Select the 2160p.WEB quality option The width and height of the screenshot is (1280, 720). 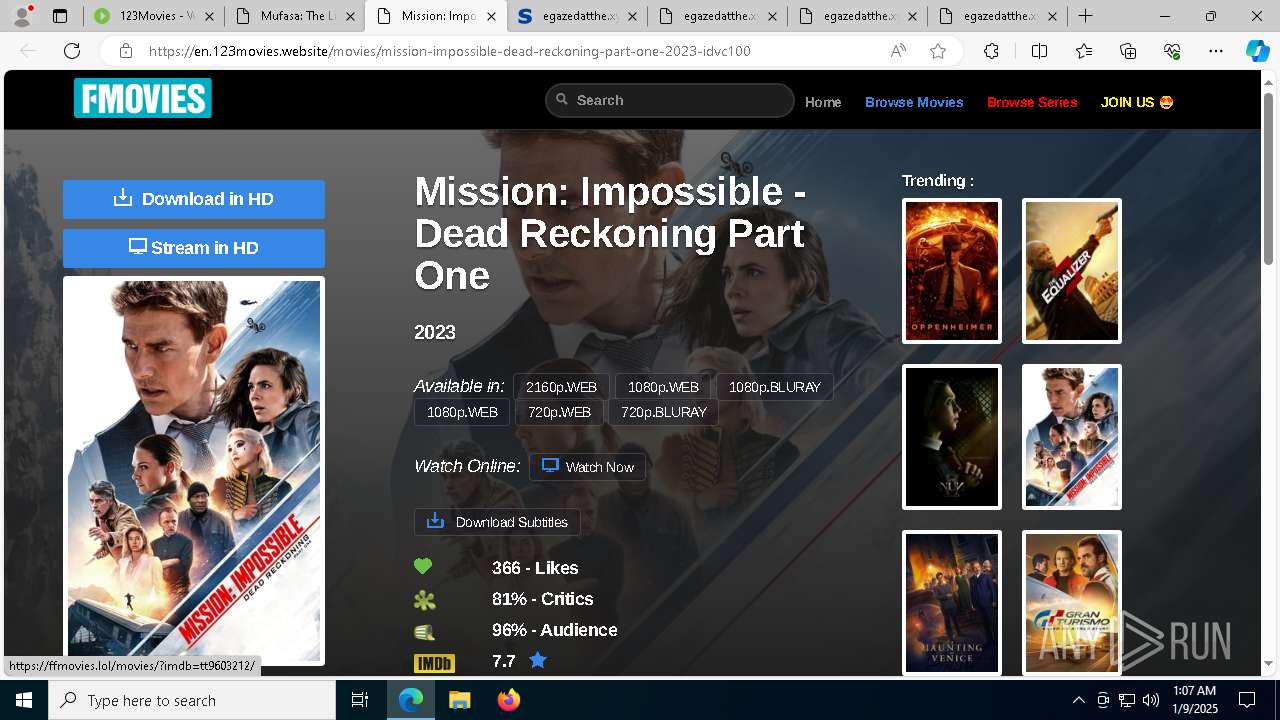561,387
